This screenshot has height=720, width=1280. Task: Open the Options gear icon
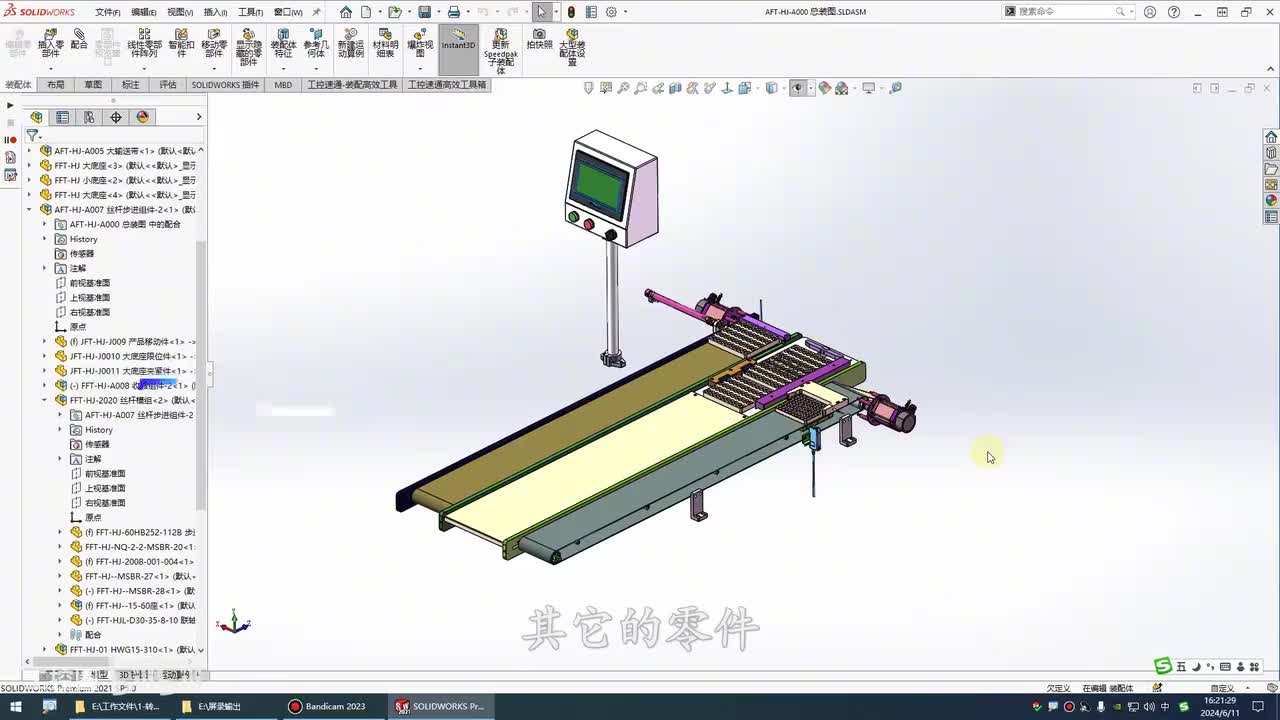[x=611, y=12]
